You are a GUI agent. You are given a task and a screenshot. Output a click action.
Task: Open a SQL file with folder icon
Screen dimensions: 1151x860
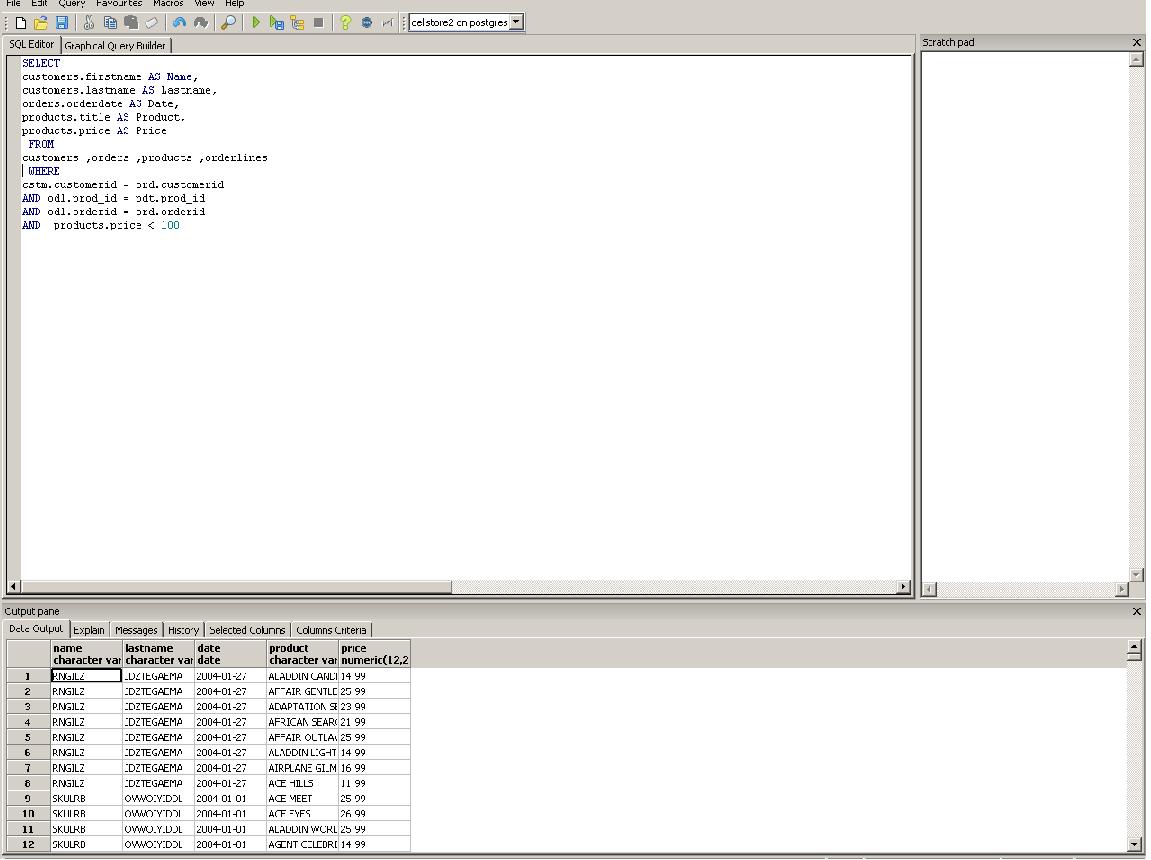[x=41, y=23]
